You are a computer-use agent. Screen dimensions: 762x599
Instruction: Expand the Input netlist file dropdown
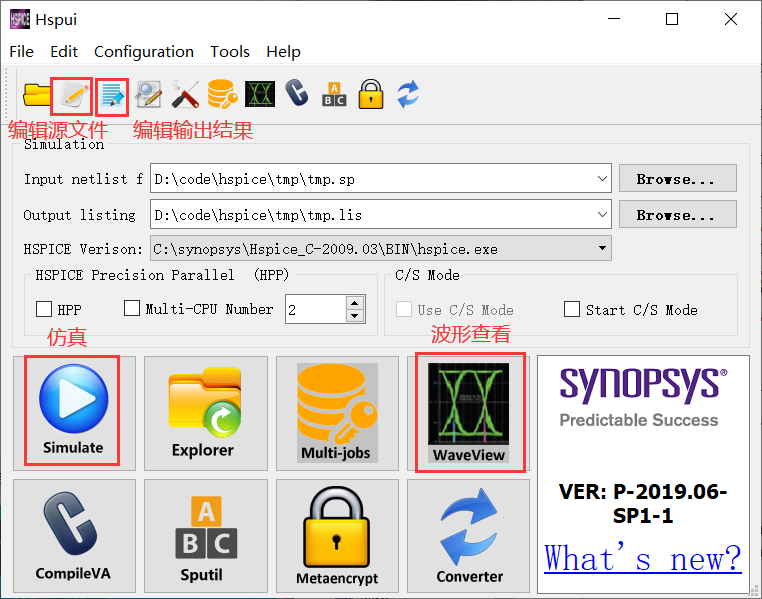602,178
